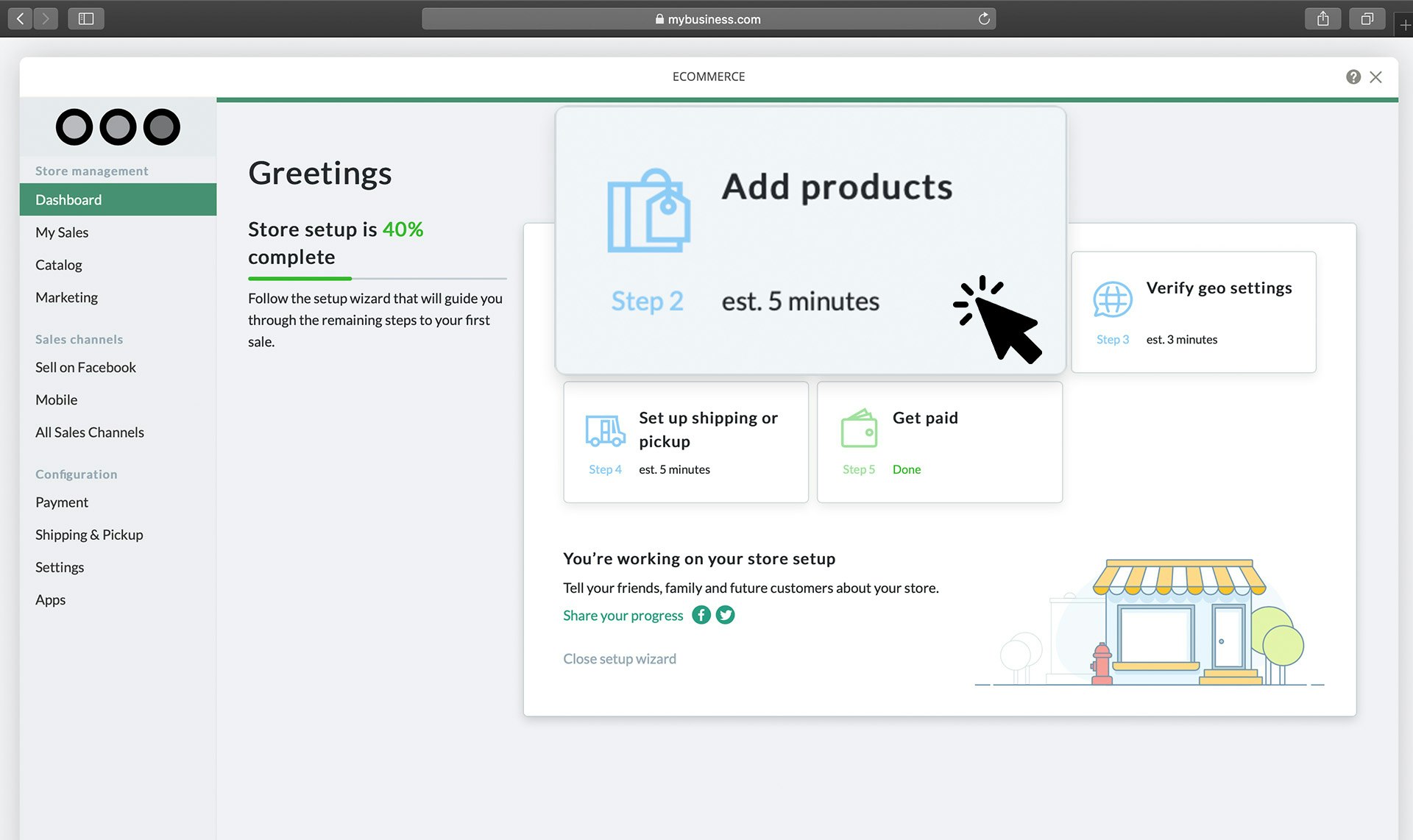Open the Get paid step 5 card
The width and height of the screenshot is (1413, 840).
click(940, 442)
